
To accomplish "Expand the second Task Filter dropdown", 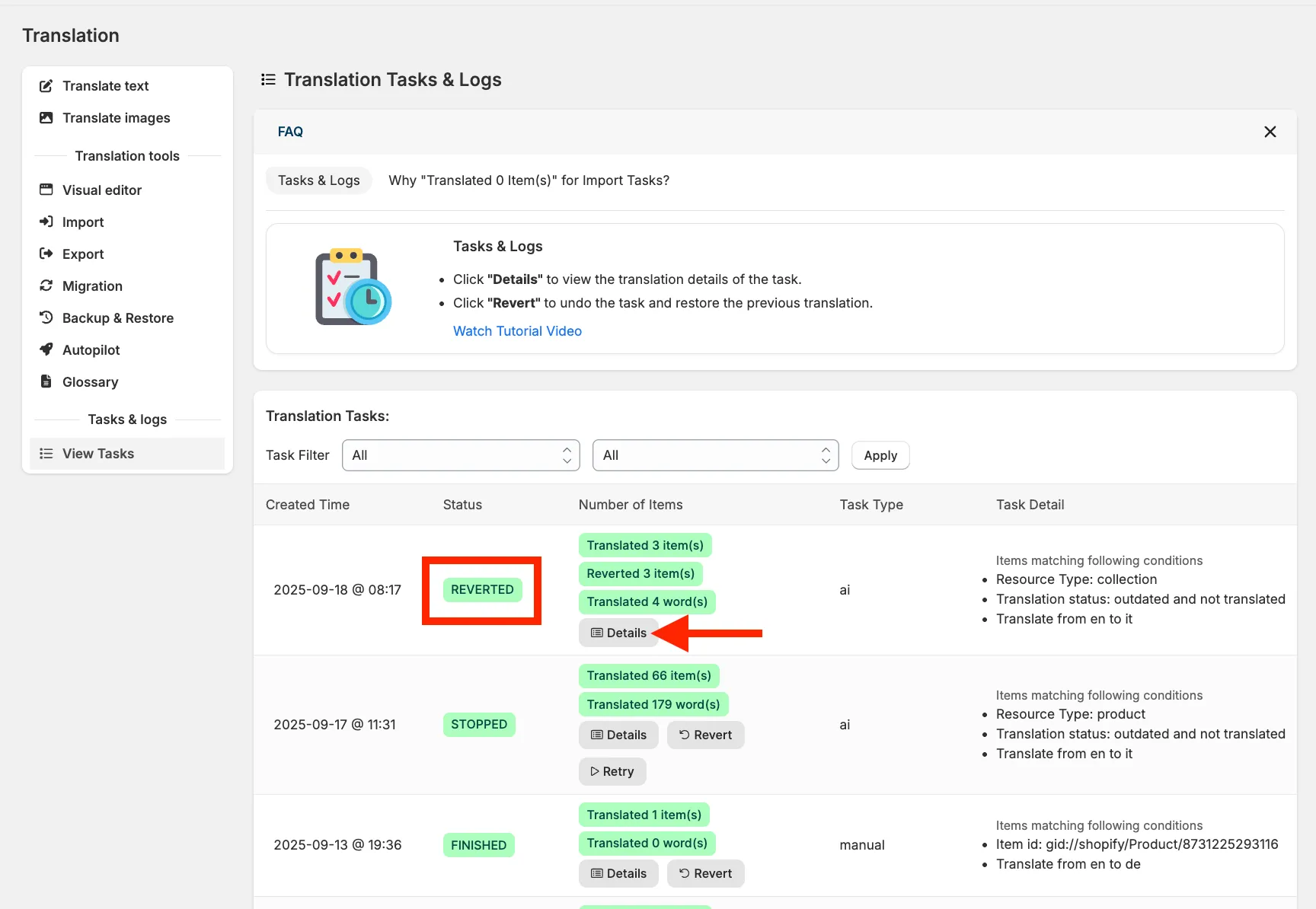I will coord(715,455).
